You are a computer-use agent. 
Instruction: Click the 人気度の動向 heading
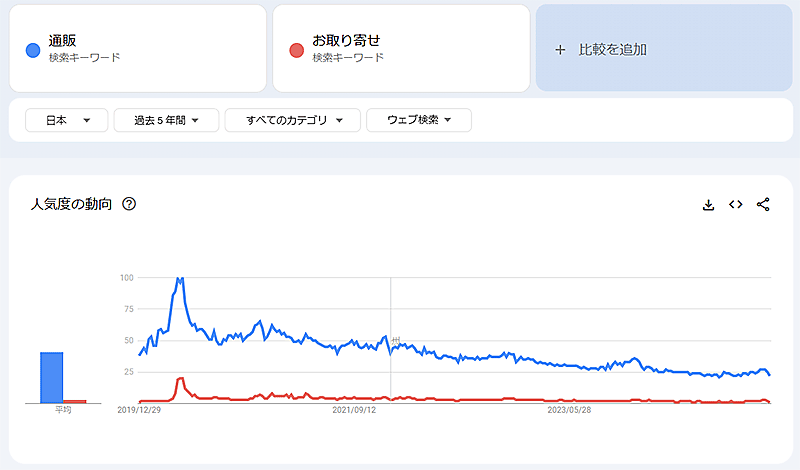pos(71,204)
